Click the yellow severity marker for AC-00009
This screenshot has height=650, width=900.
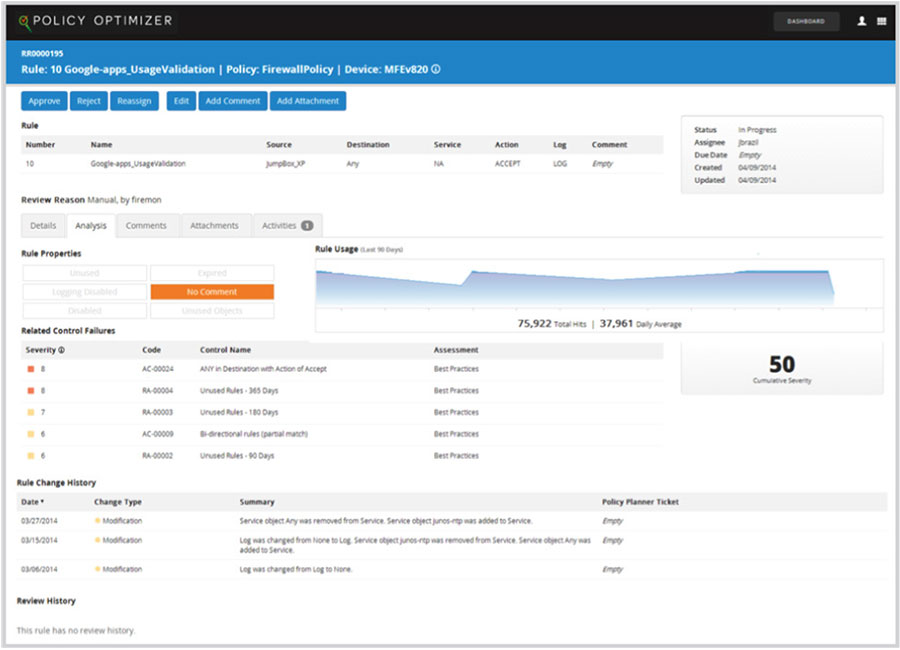(31, 434)
